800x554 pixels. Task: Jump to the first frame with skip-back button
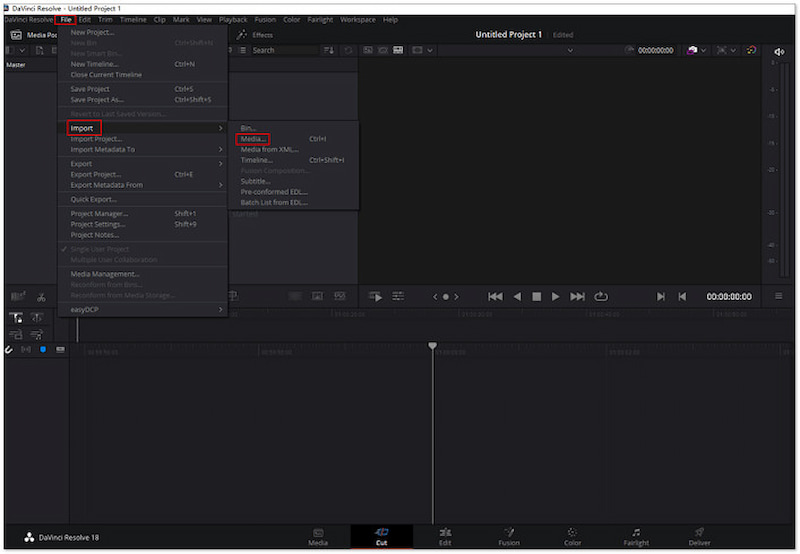coord(495,297)
